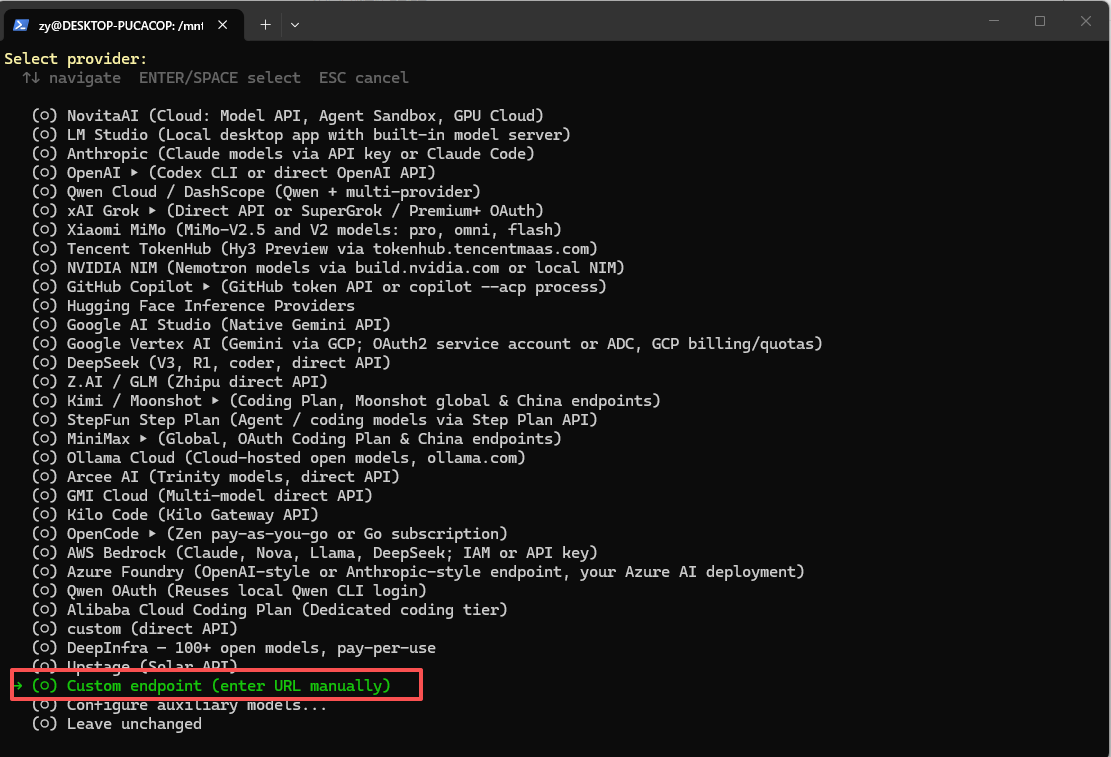Expand the OpenCode submenu arrow
The height and width of the screenshot is (757, 1111).
[x=152, y=534]
